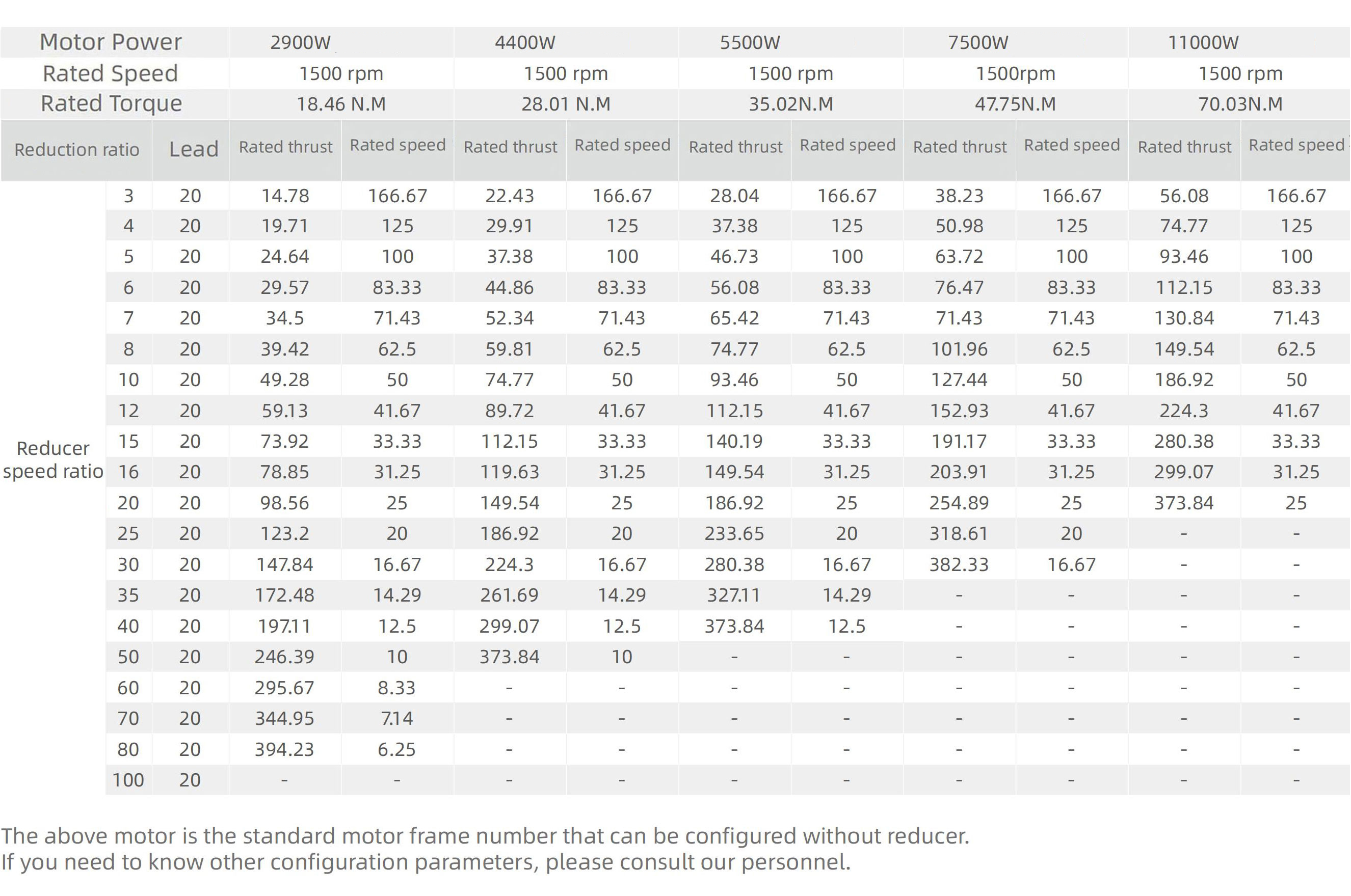This screenshot has height=896, width=1351.
Task: Click the 47.75N.M torque value
Action: pyautogui.click(x=1015, y=104)
